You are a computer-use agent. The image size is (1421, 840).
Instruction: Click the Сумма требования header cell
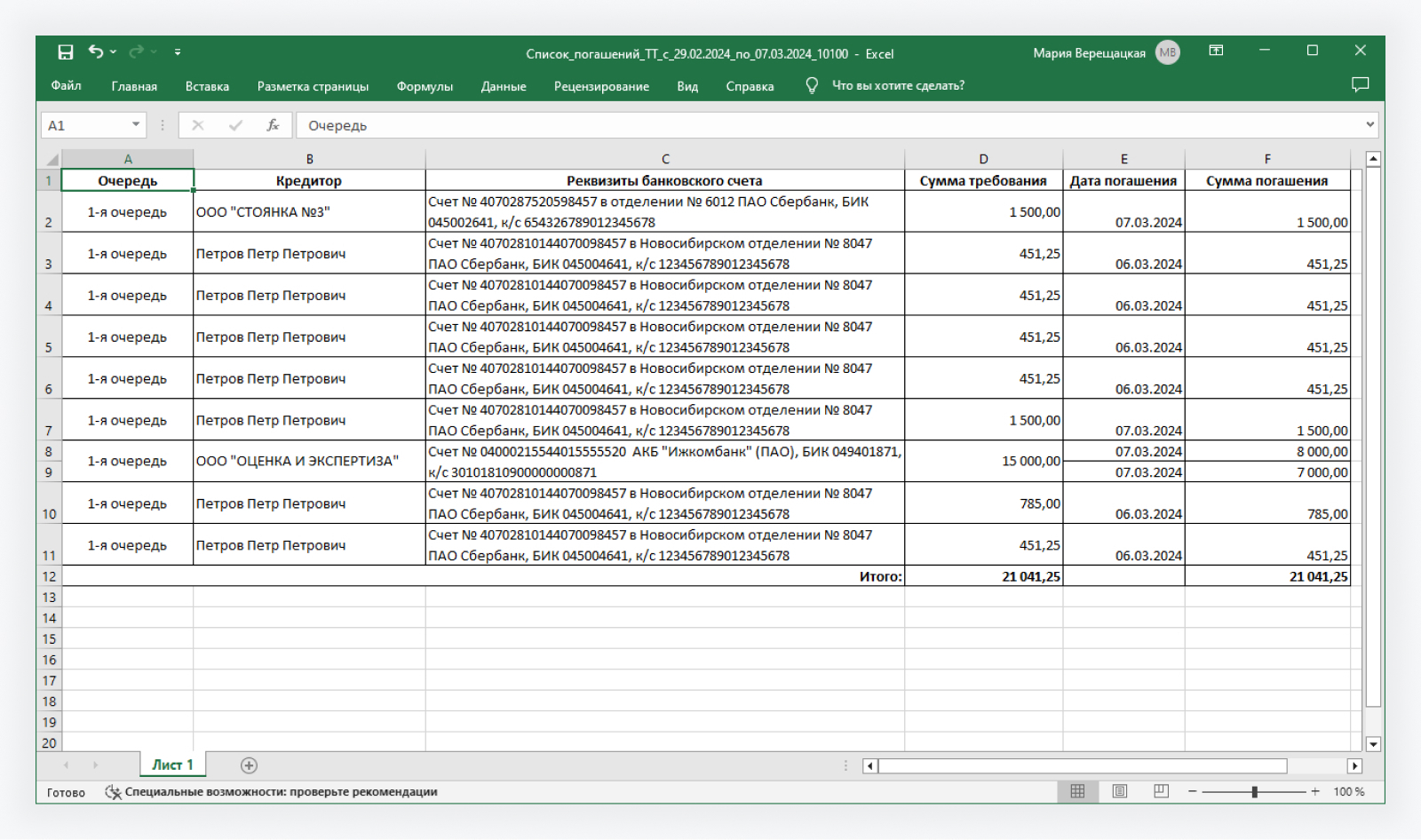click(x=983, y=180)
